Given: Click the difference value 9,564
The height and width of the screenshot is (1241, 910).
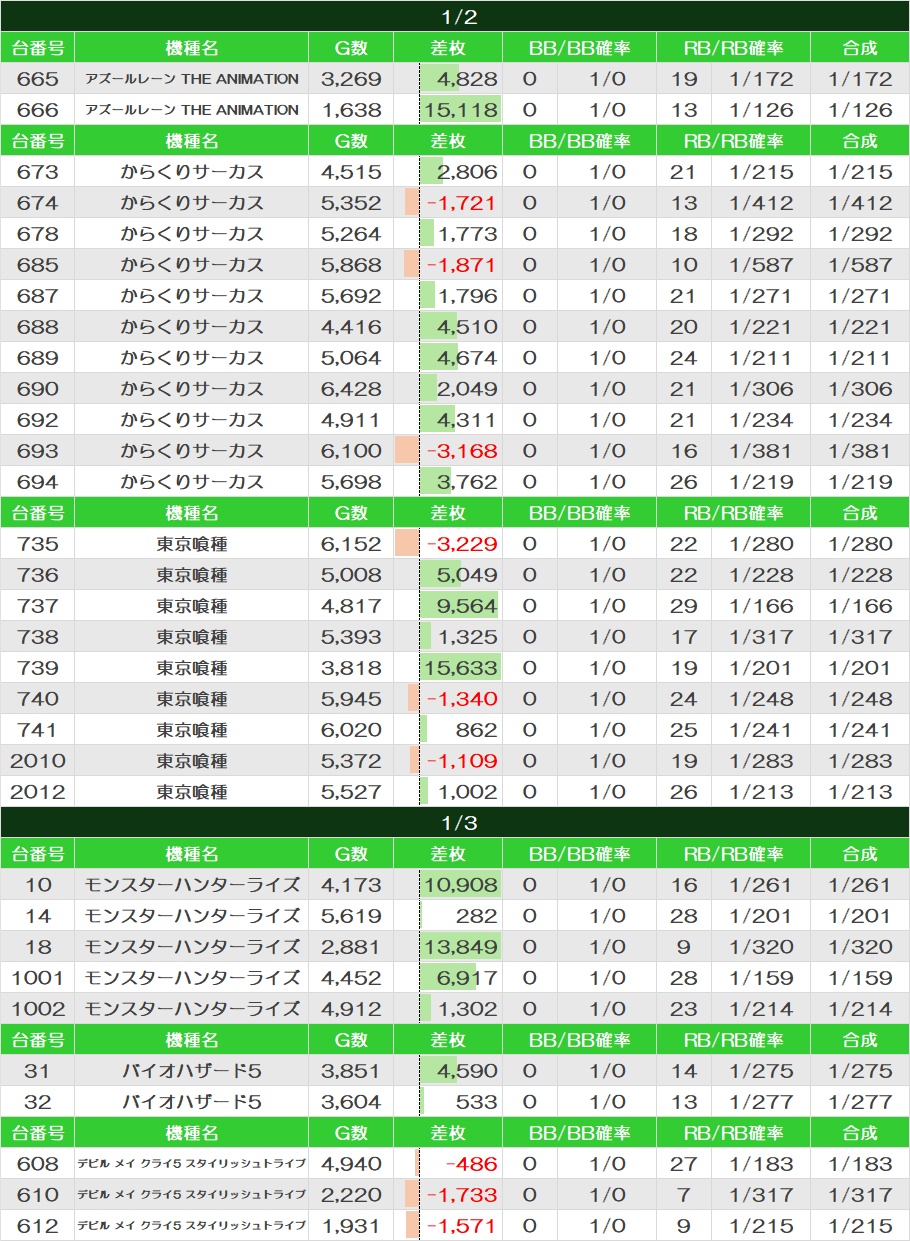Looking at the screenshot, I should tap(467, 606).
